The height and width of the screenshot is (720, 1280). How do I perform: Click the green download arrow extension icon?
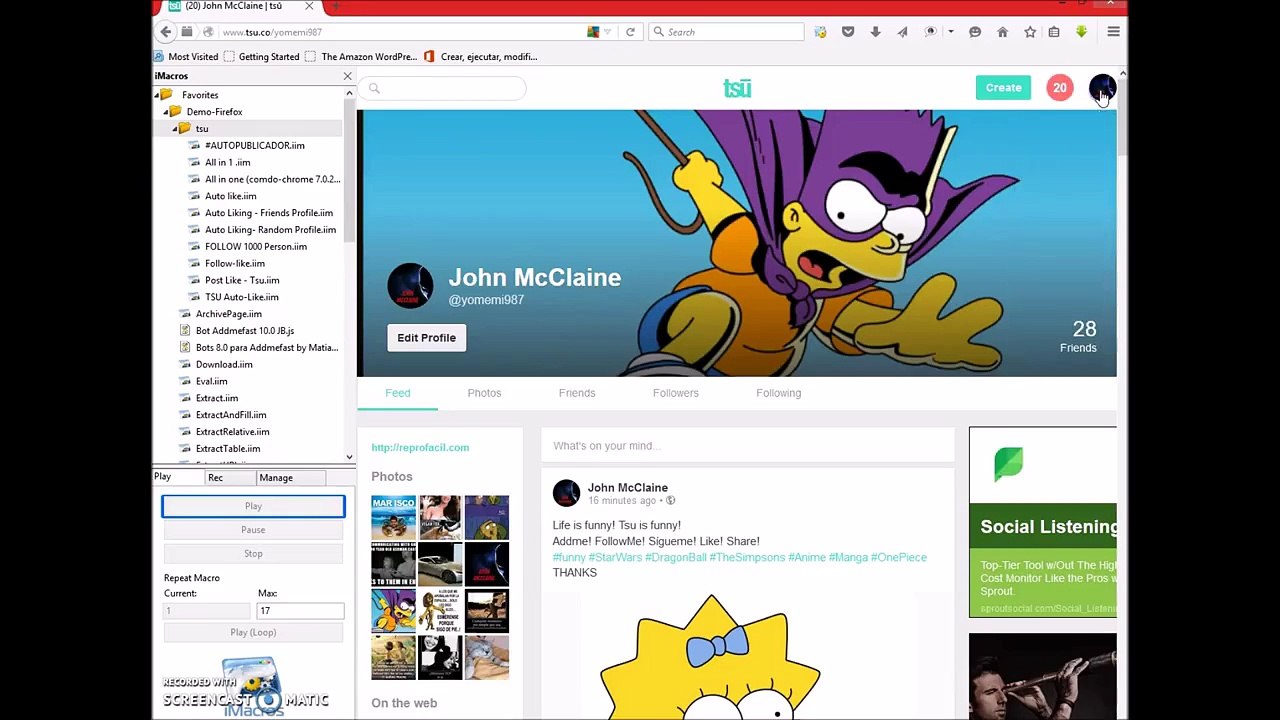1081,32
